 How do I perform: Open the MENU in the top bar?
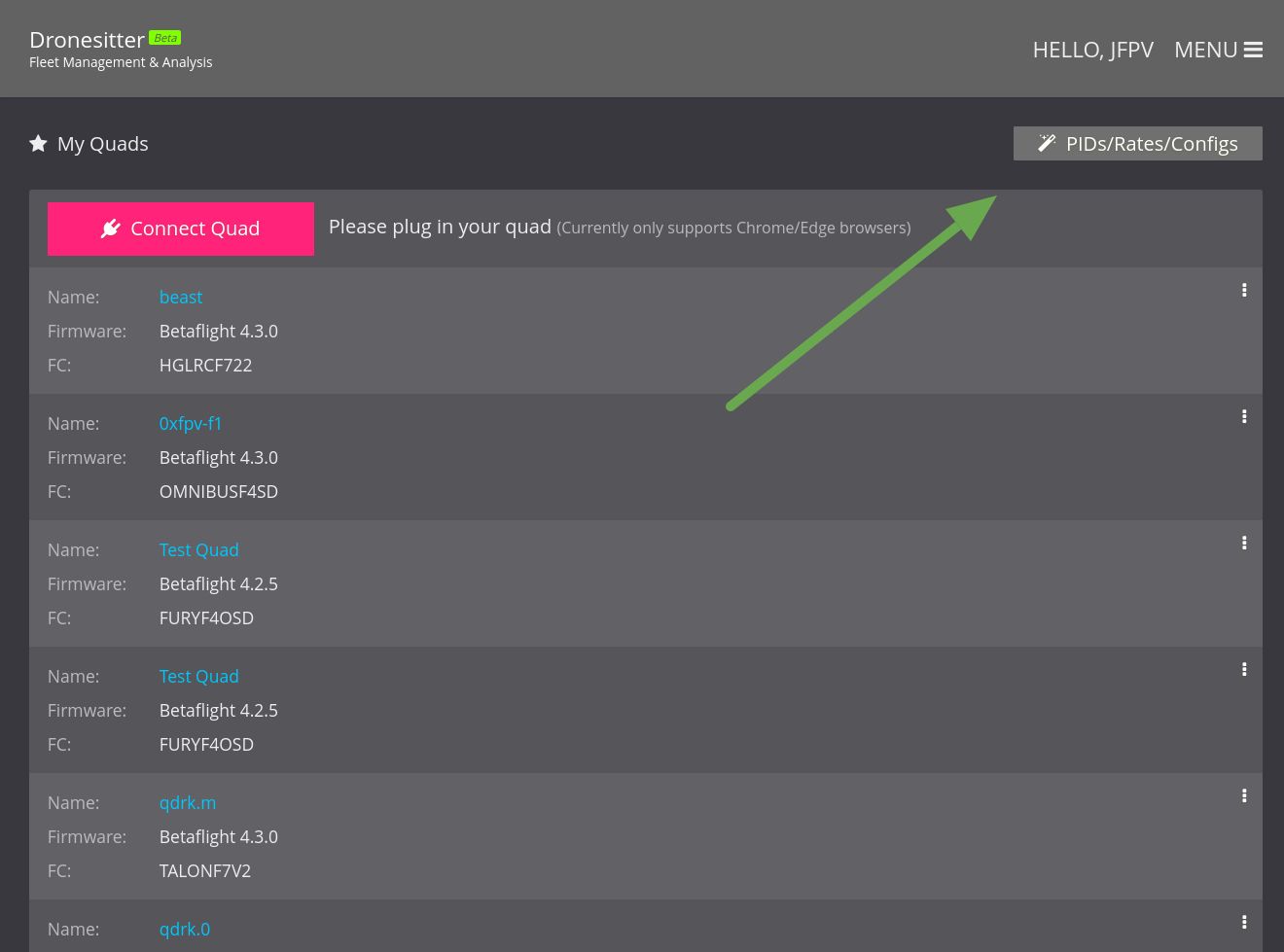coord(1205,49)
